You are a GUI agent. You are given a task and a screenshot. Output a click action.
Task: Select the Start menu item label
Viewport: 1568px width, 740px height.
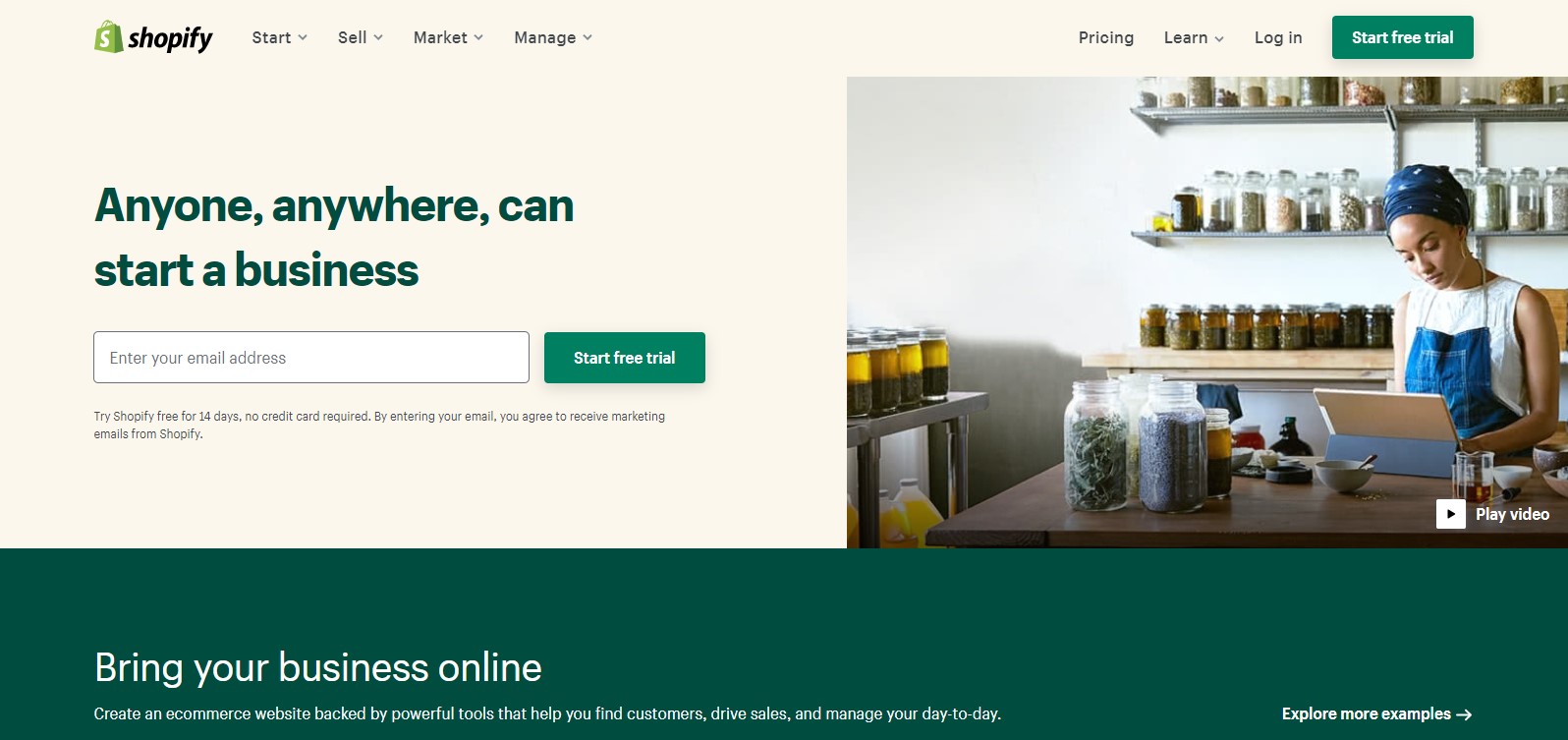[x=271, y=37]
